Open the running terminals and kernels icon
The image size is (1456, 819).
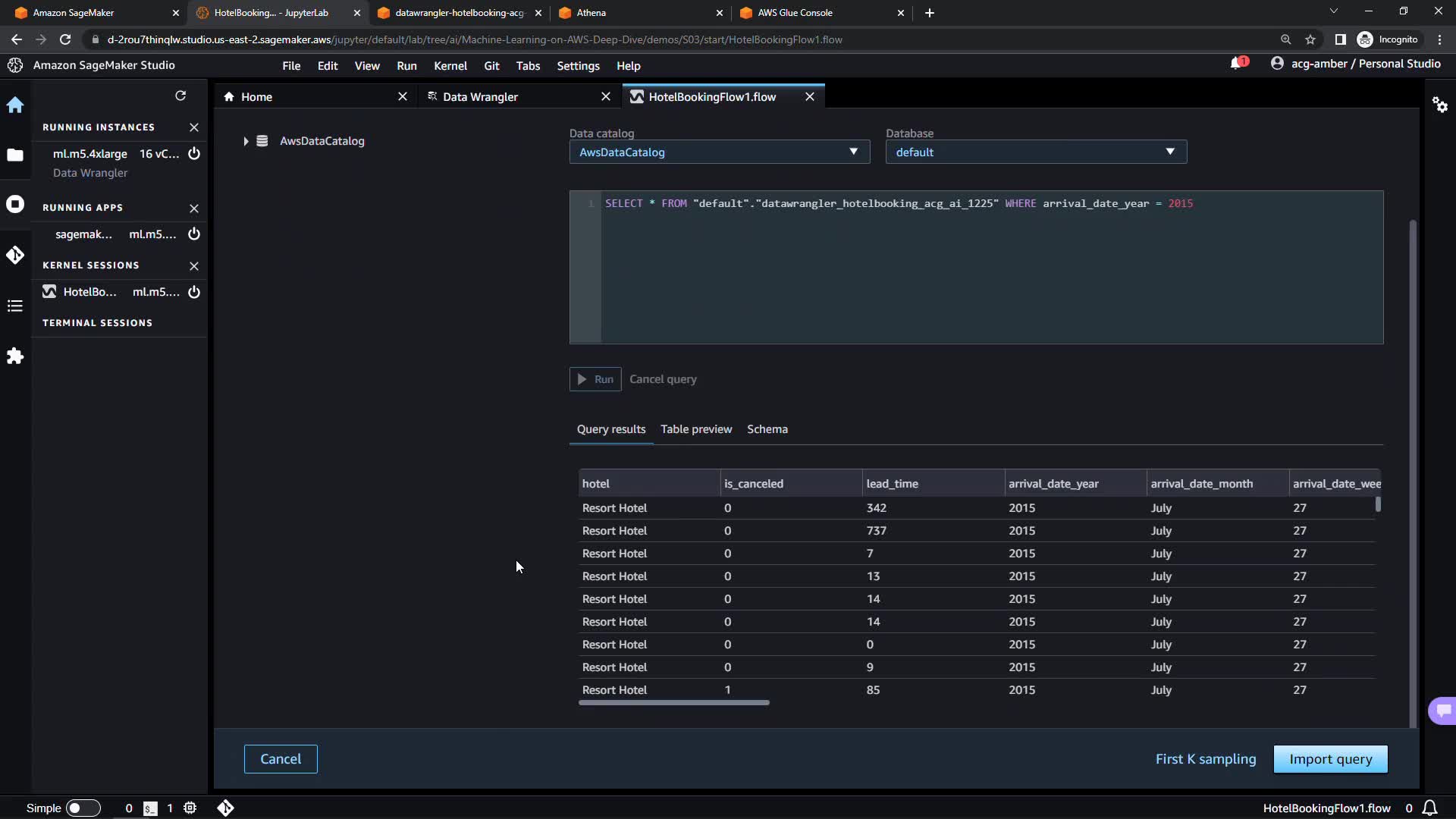[15, 205]
